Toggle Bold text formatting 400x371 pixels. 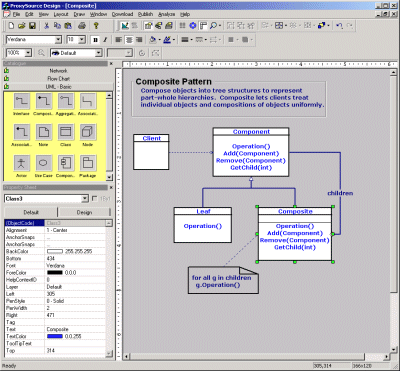point(96,40)
